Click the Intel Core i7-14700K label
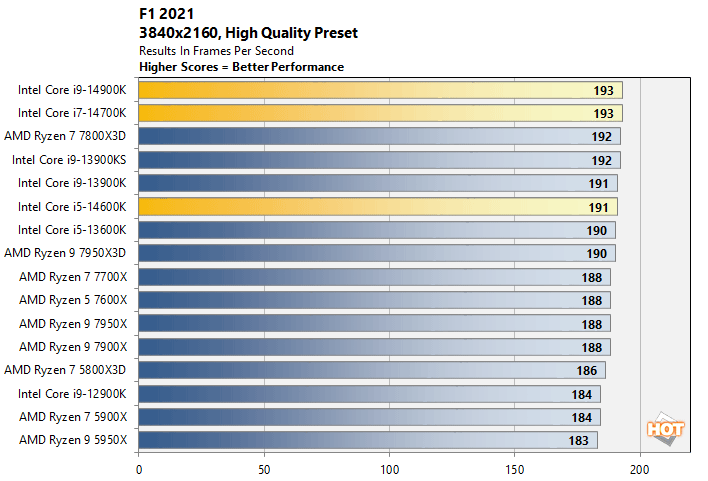Image resolution: width=708 pixels, height=481 pixels. (72, 113)
